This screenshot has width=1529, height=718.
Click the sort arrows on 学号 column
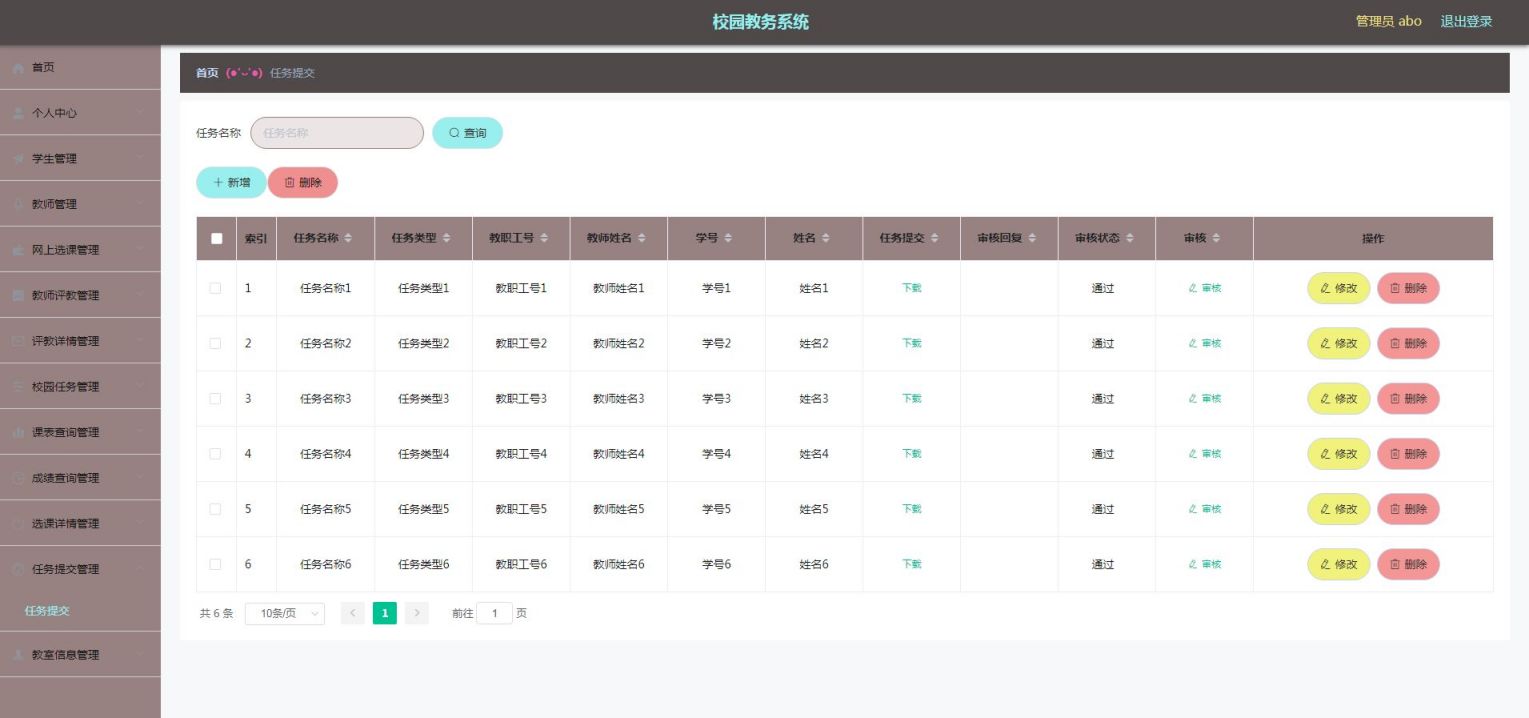(x=728, y=238)
